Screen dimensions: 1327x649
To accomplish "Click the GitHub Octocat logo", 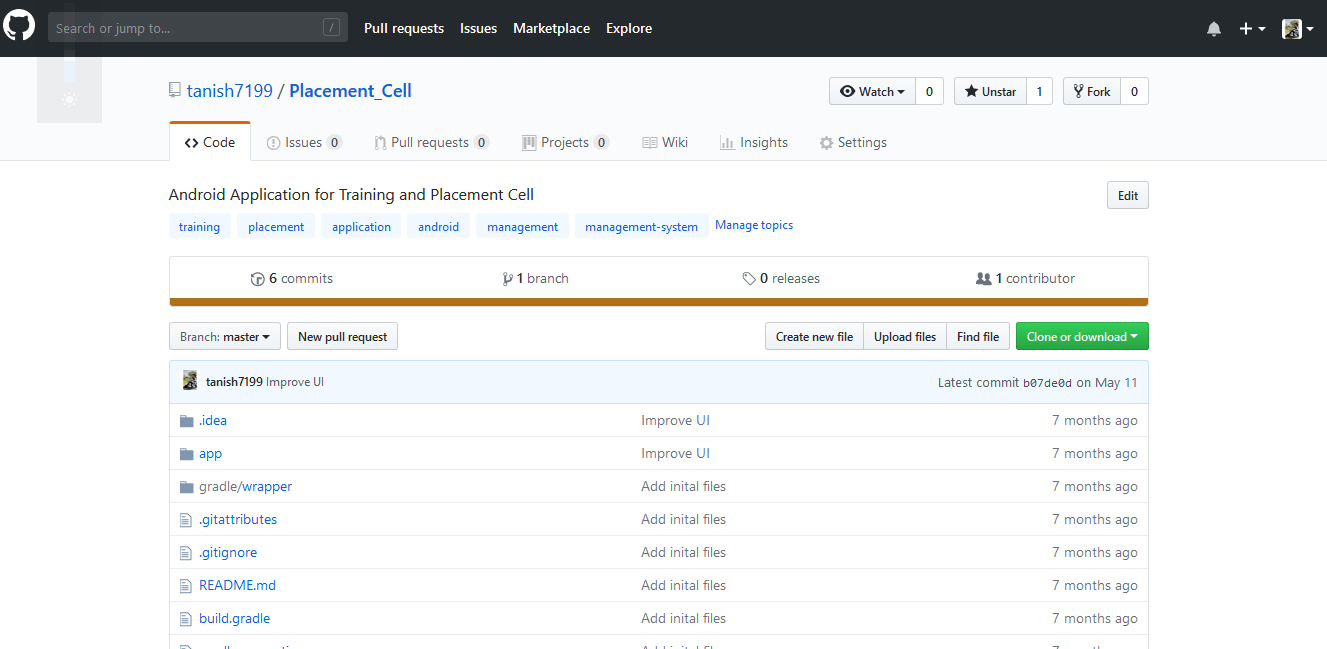I will (19, 27).
